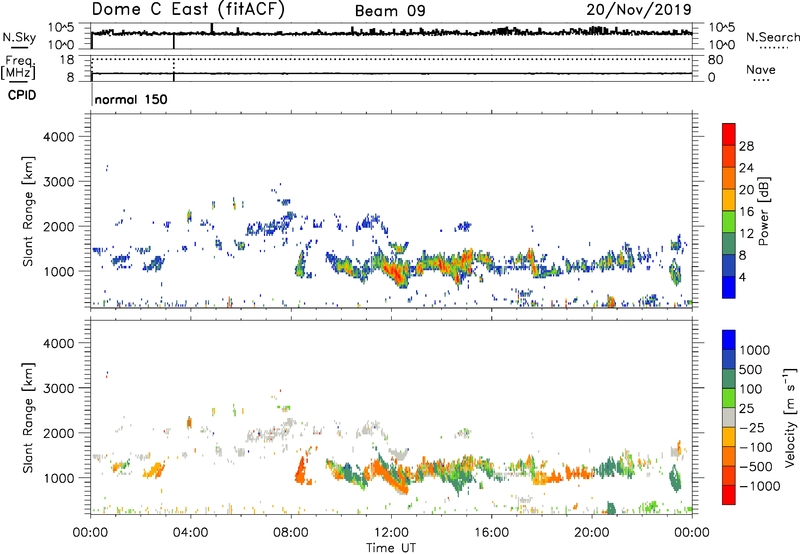This screenshot has width=800, height=554.
Task: Click velocity colorbar value -1000
Action: point(760,486)
